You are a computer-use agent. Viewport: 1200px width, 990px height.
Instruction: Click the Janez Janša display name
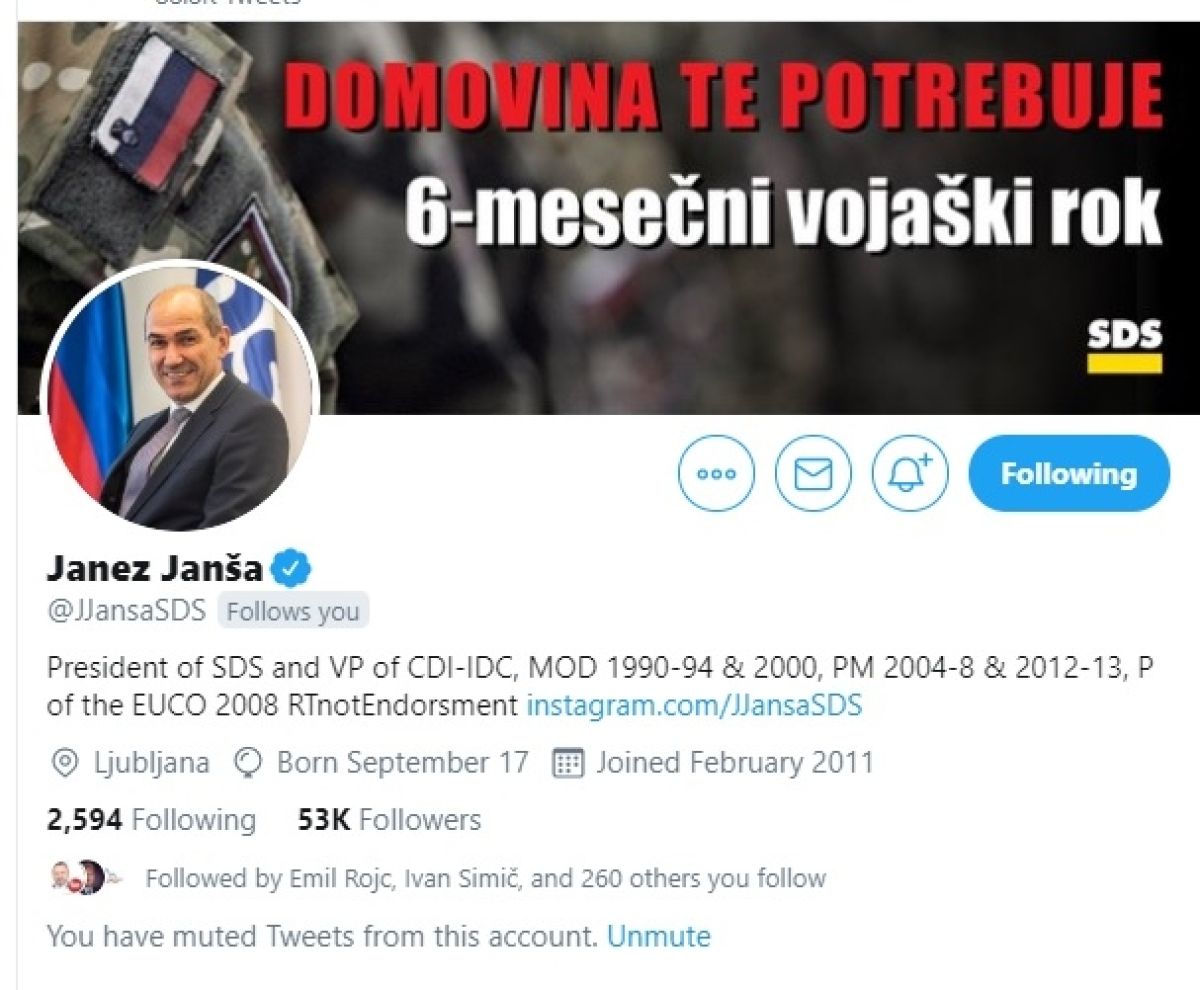point(155,569)
